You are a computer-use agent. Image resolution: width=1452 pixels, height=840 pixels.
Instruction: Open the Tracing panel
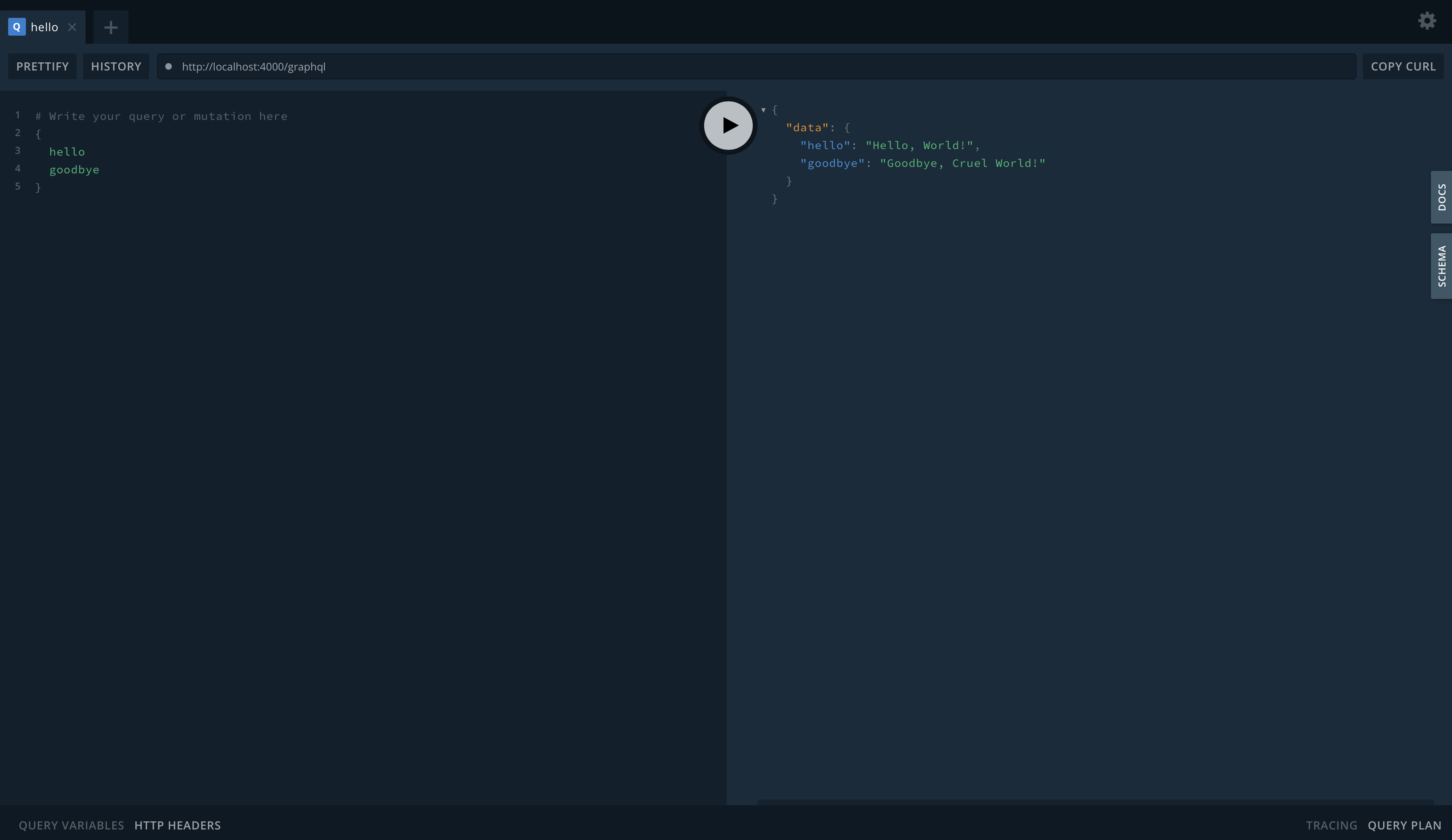1331,825
